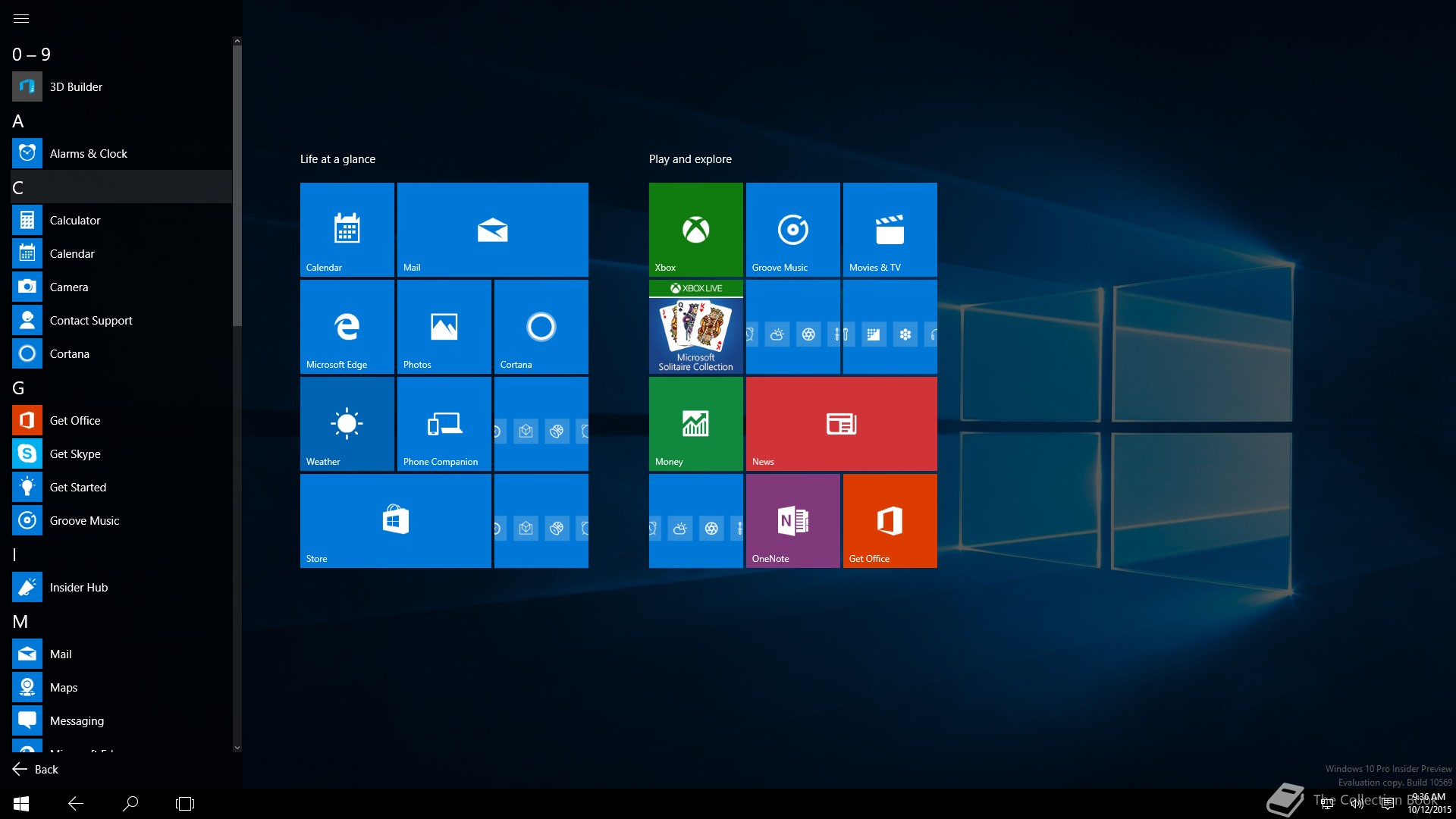This screenshot has width=1456, height=819.
Task: Launch Alarms & Clock from the app list
Action: pos(121,153)
